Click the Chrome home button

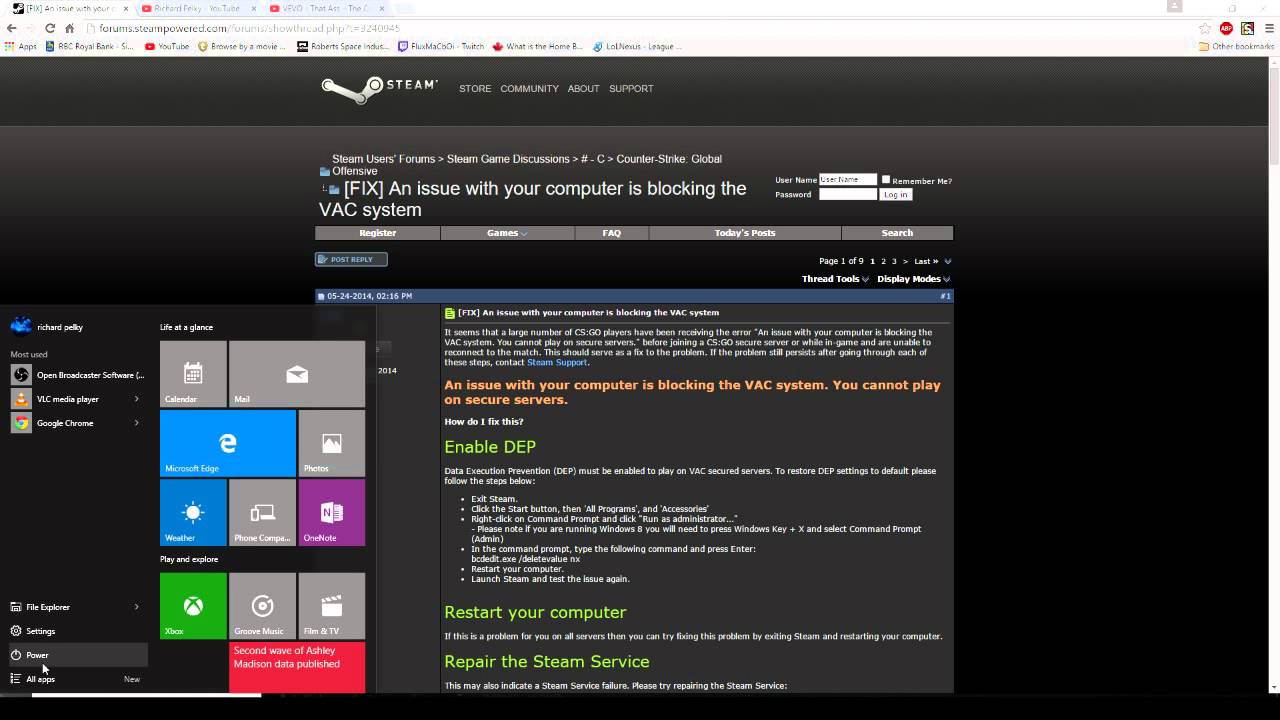coord(70,28)
